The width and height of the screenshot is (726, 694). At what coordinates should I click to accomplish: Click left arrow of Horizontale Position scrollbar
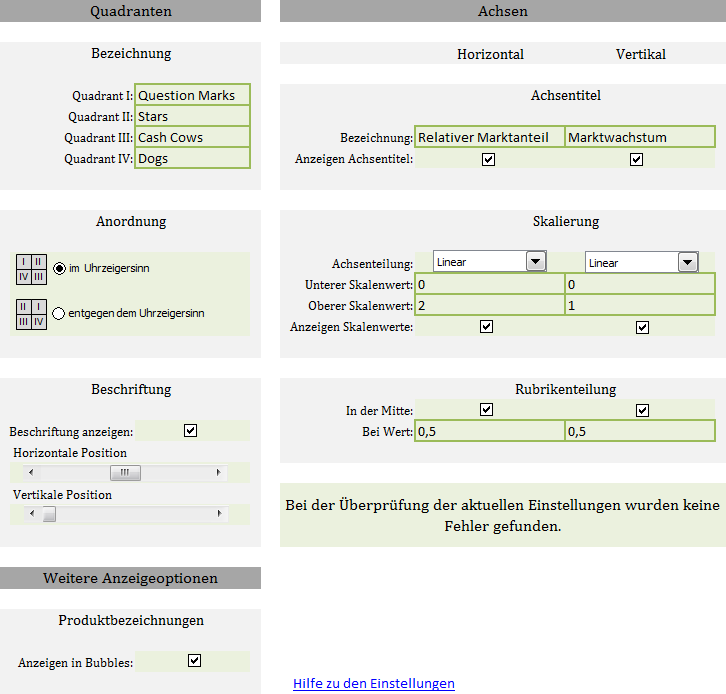point(31,473)
